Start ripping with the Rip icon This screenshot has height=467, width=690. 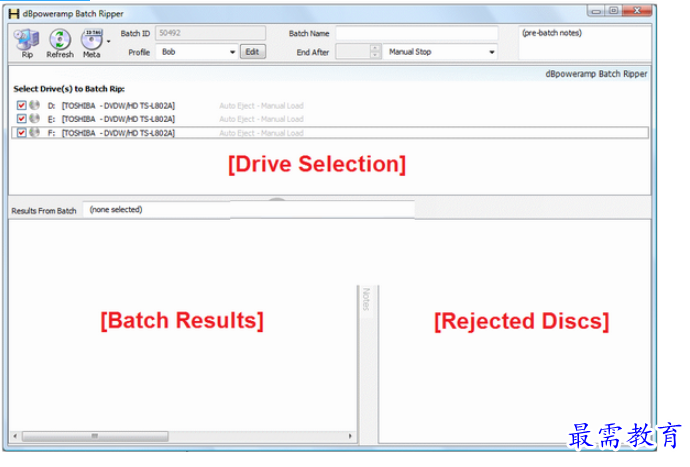pyautogui.click(x=27, y=43)
